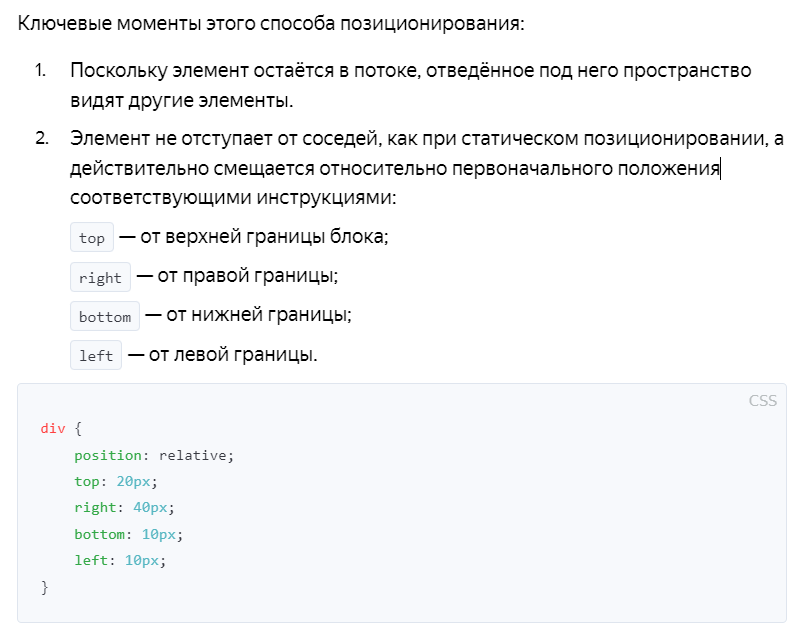Click the closing brace in code block
Screen dimensions: 796x640
pos(45,587)
